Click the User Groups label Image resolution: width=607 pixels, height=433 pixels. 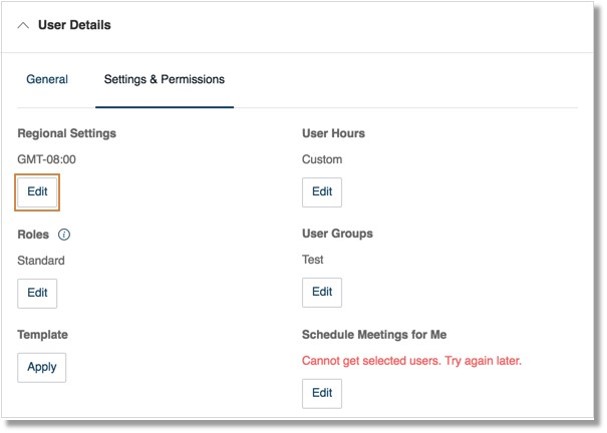tap(337, 234)
